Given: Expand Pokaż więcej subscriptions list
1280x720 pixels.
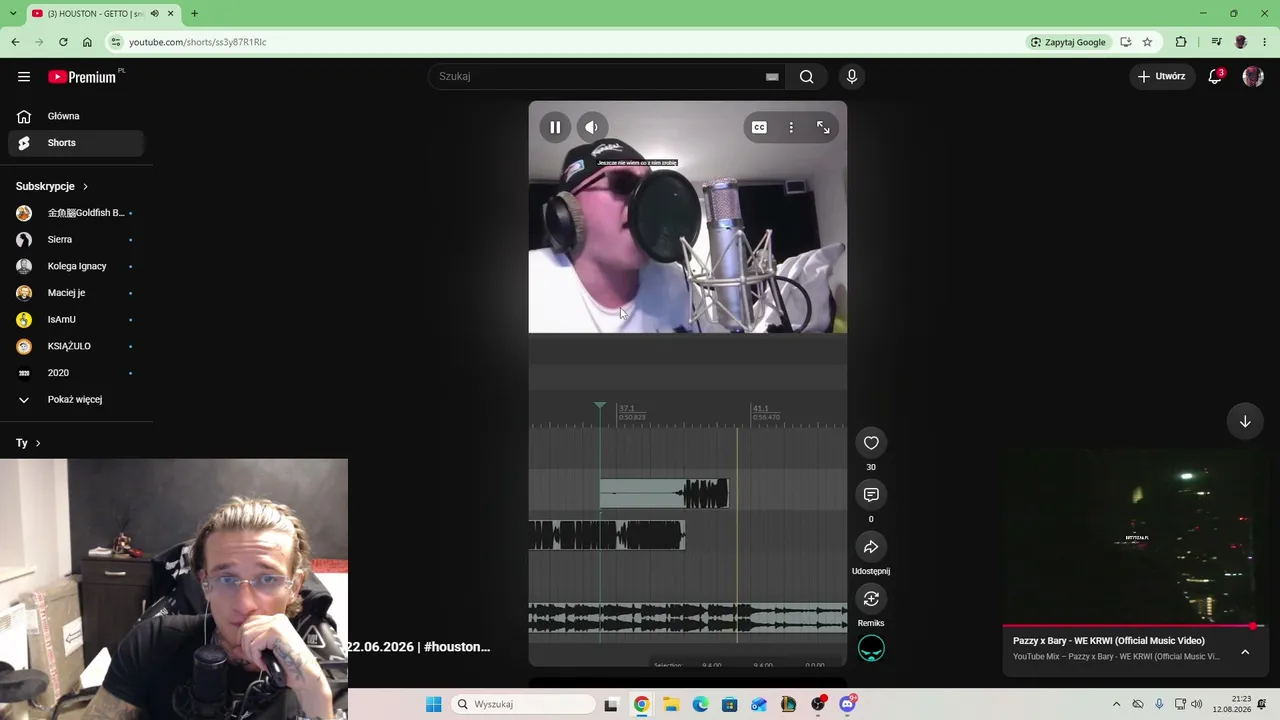Looking at the screenshot, I should 76,400.
